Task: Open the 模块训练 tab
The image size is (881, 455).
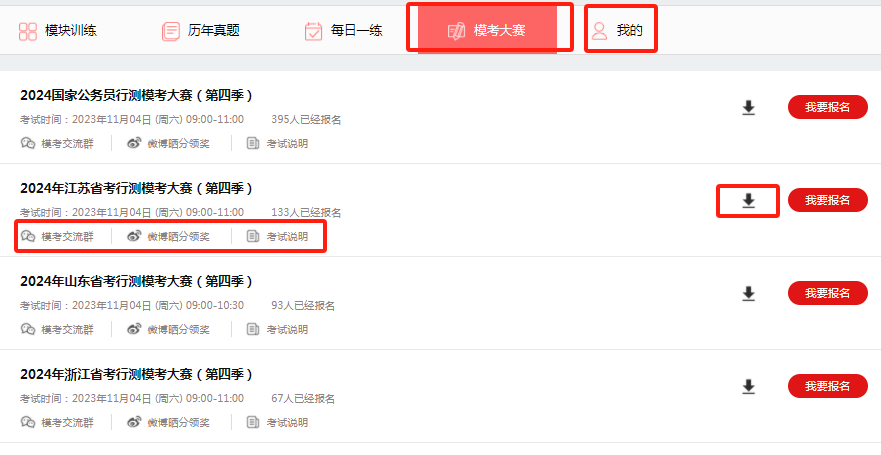Action: [57, 30]
